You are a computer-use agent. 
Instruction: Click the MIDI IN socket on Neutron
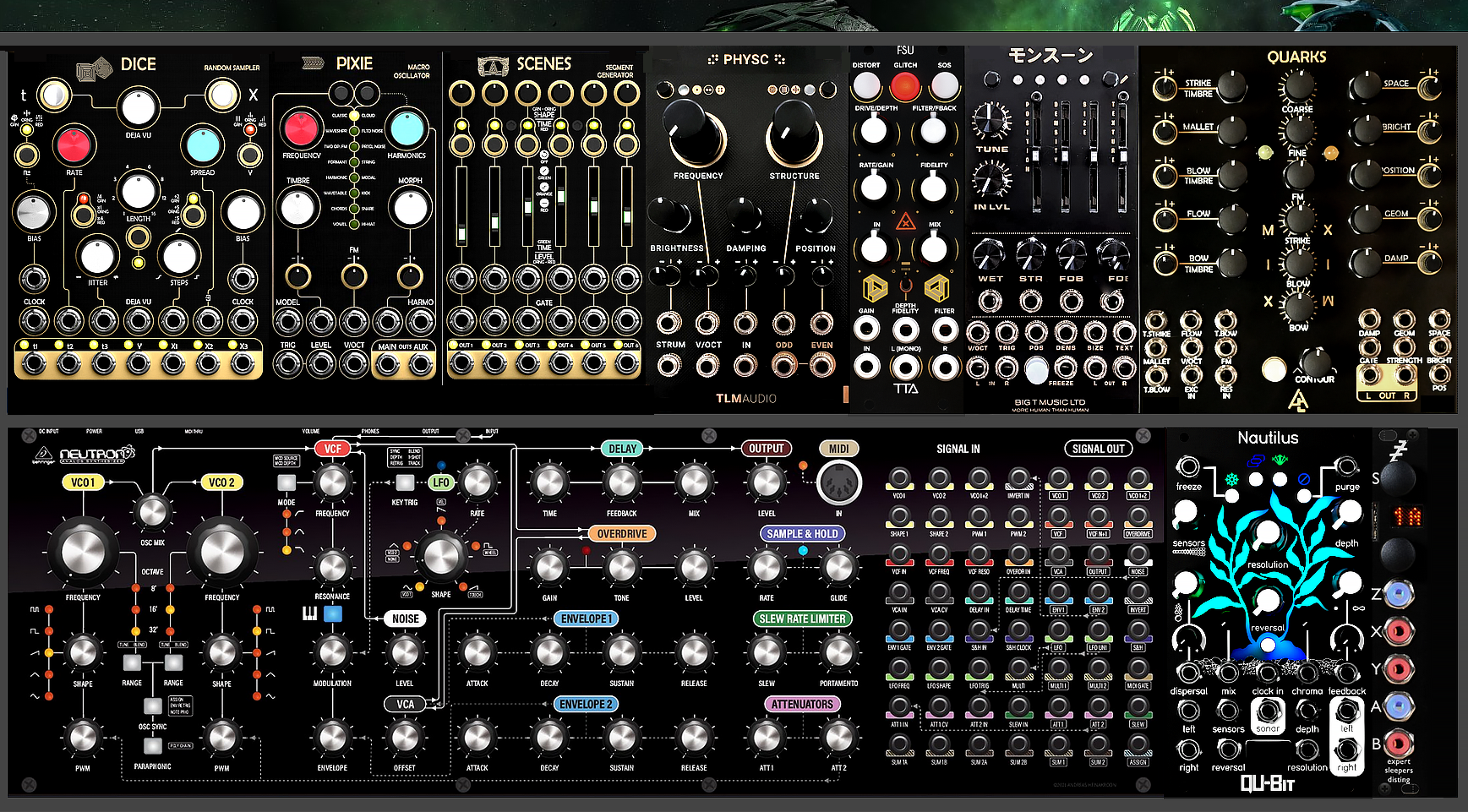839,482
